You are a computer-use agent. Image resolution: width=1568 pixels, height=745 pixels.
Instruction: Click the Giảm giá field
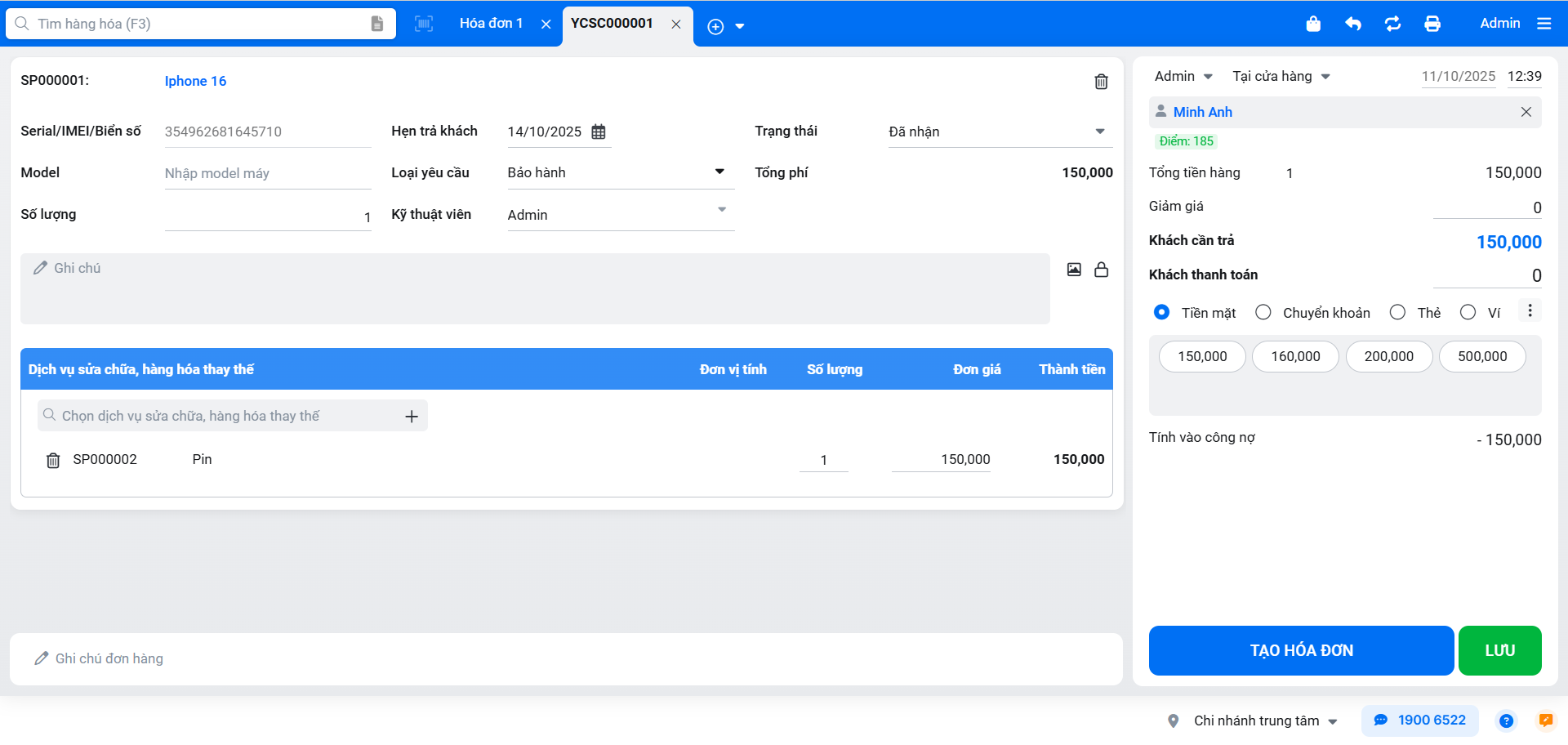1487,207
